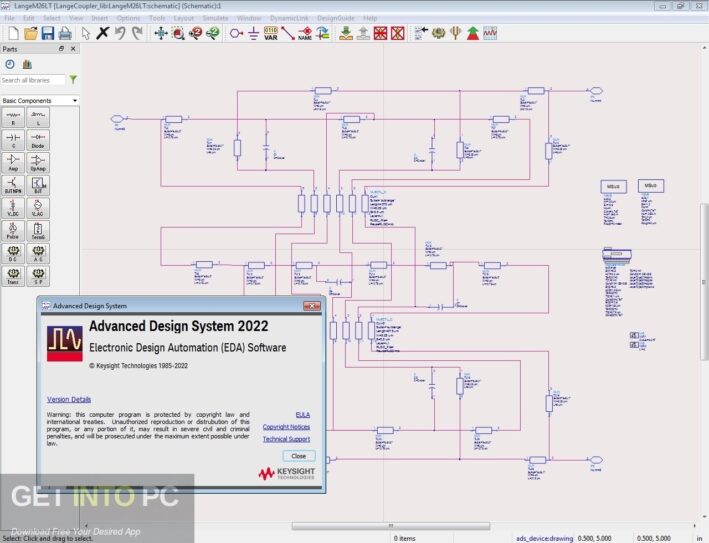Create a new schematic with New icon
Viewport: 709px width, 543px height.
14,33
